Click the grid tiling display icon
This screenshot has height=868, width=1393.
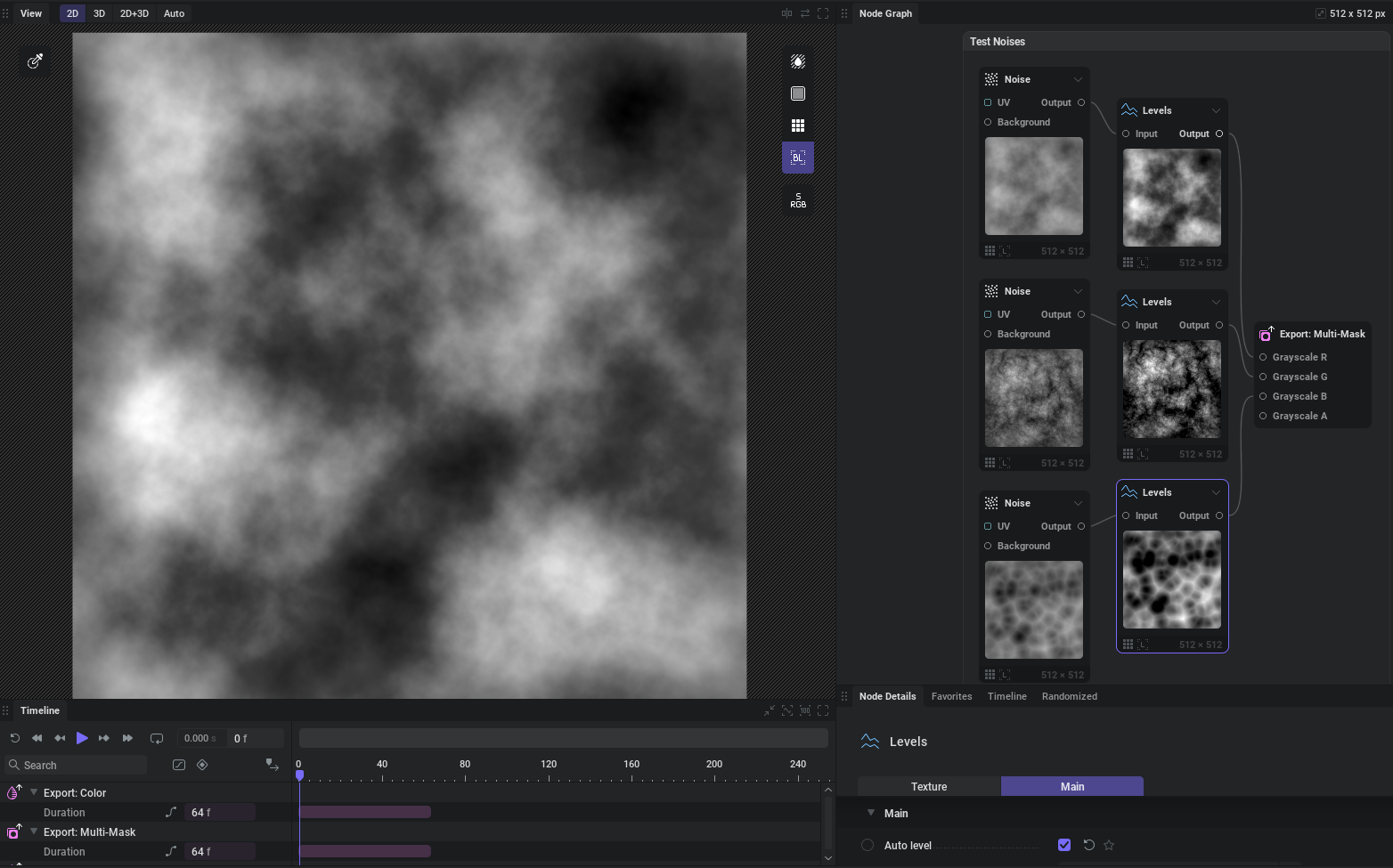pos(797,125)
